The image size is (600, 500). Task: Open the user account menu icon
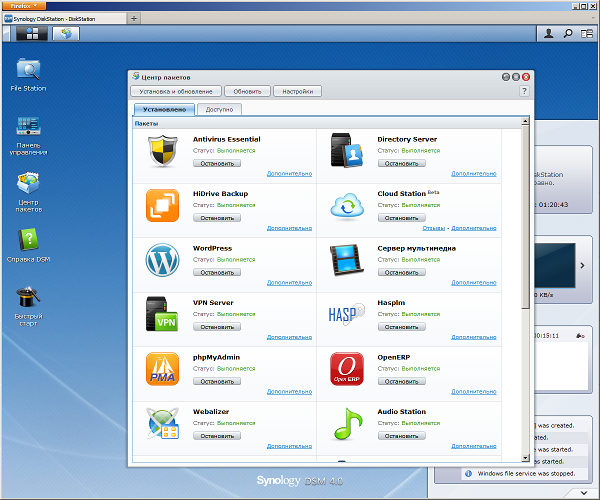click(548, 34)
